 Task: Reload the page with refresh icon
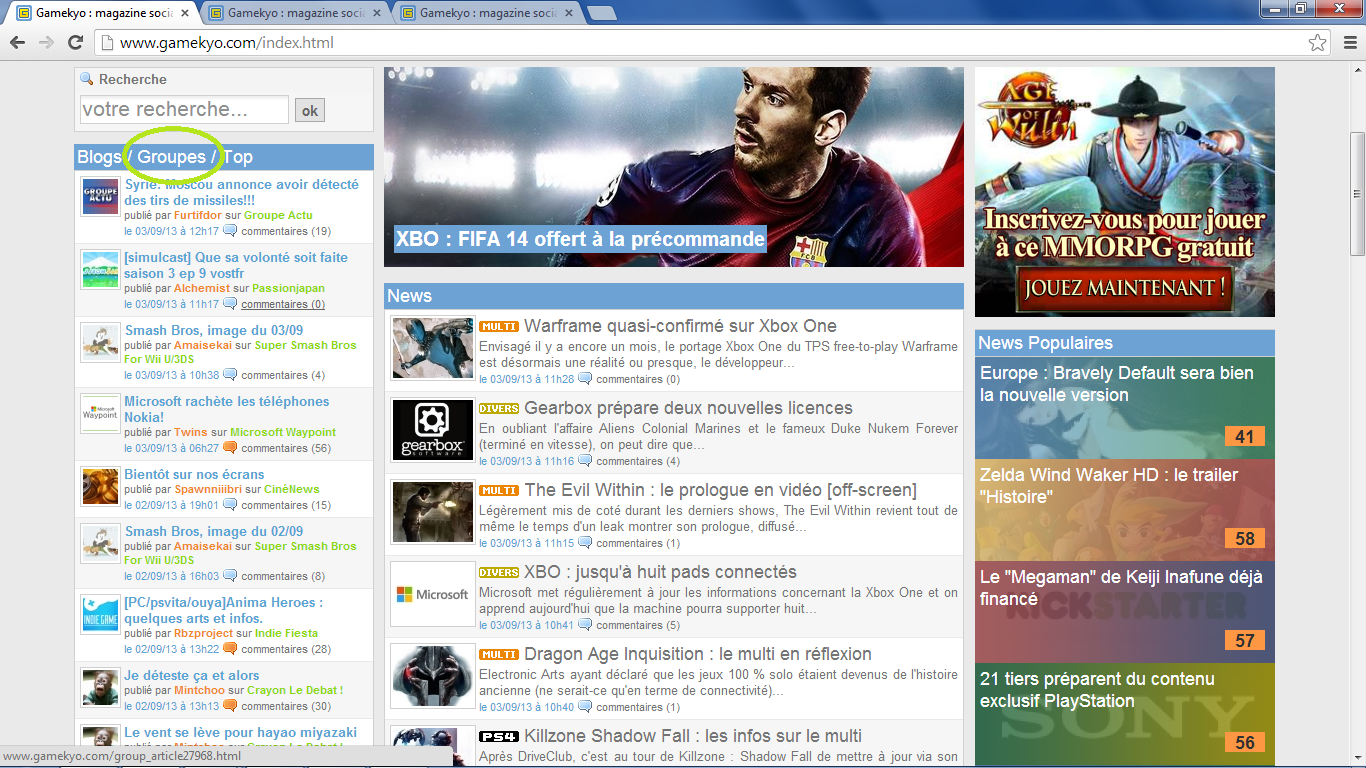click(75, 43)
